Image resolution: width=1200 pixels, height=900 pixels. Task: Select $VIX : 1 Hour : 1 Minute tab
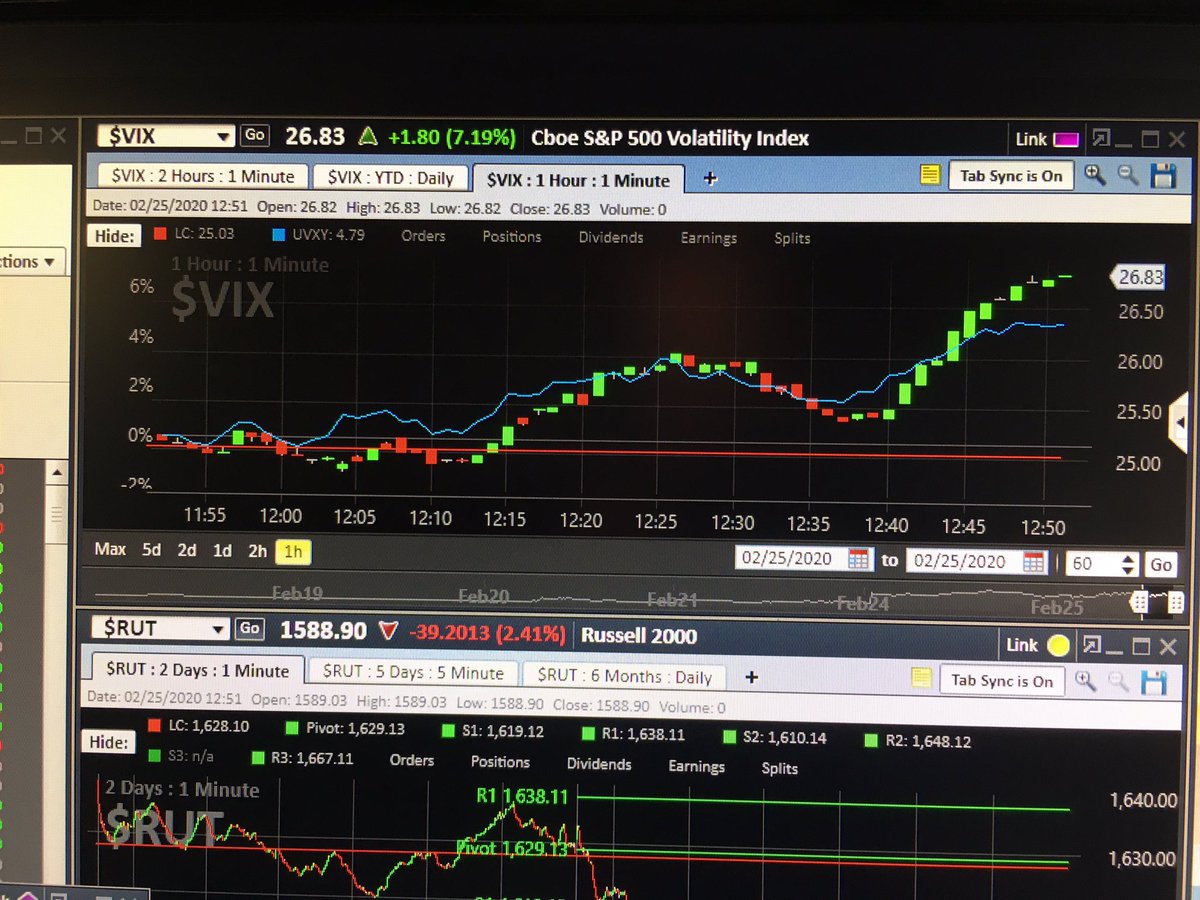[x=578, y=180]
